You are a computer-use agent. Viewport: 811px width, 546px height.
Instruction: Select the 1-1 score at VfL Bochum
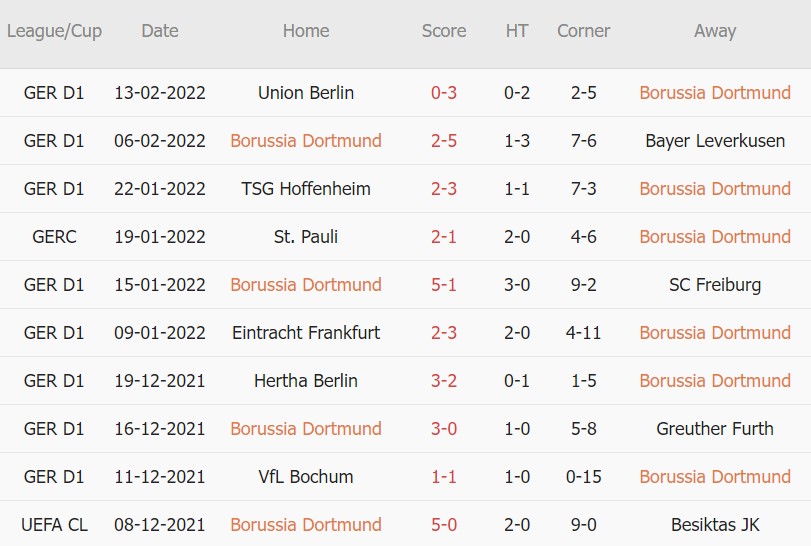point(444,477)
